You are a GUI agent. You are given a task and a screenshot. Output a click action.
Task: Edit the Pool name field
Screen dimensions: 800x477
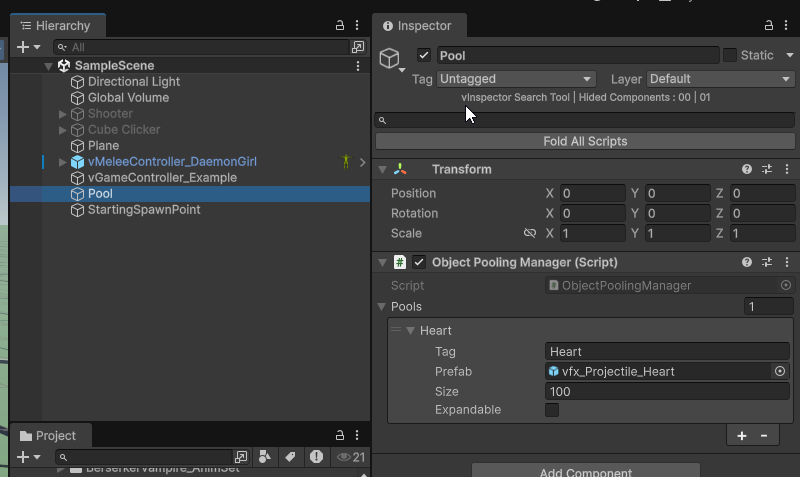coord(578,55)
